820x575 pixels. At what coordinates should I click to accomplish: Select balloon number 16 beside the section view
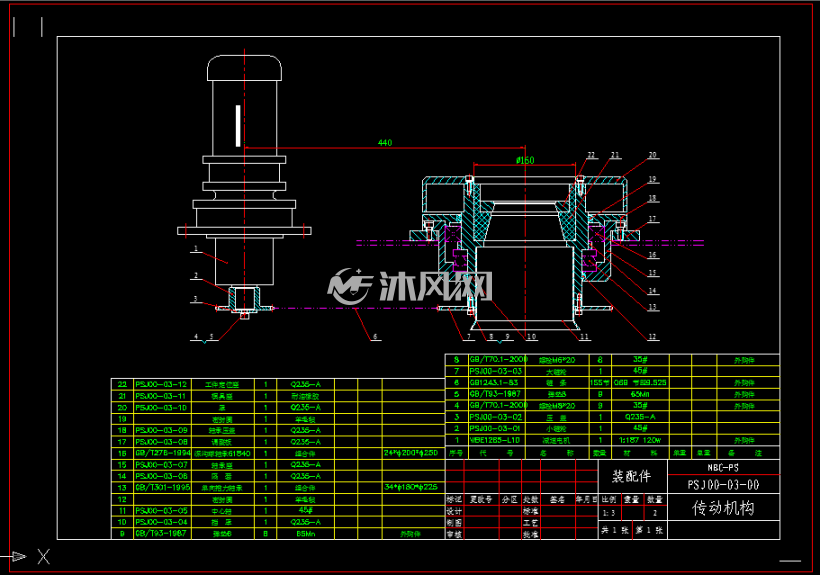653,255
